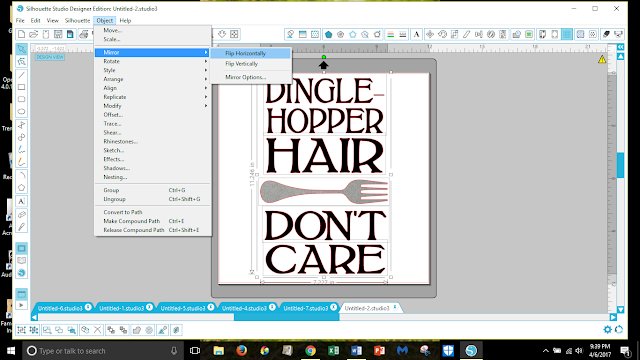Viewport: 640px width, 360px height.
Task: Expand the Rotate submenu
Action: [x=152, y=61]
